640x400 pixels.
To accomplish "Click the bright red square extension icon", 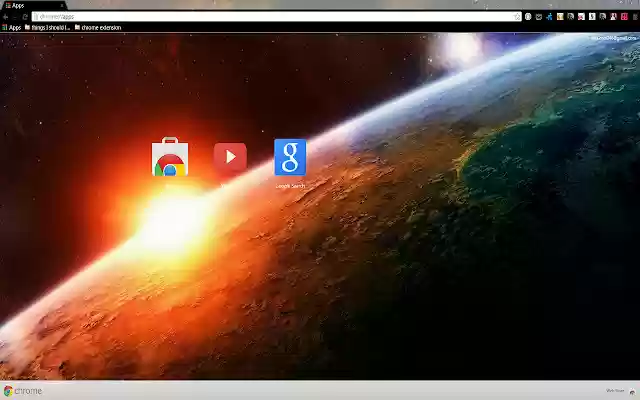I will click(624, 17).
